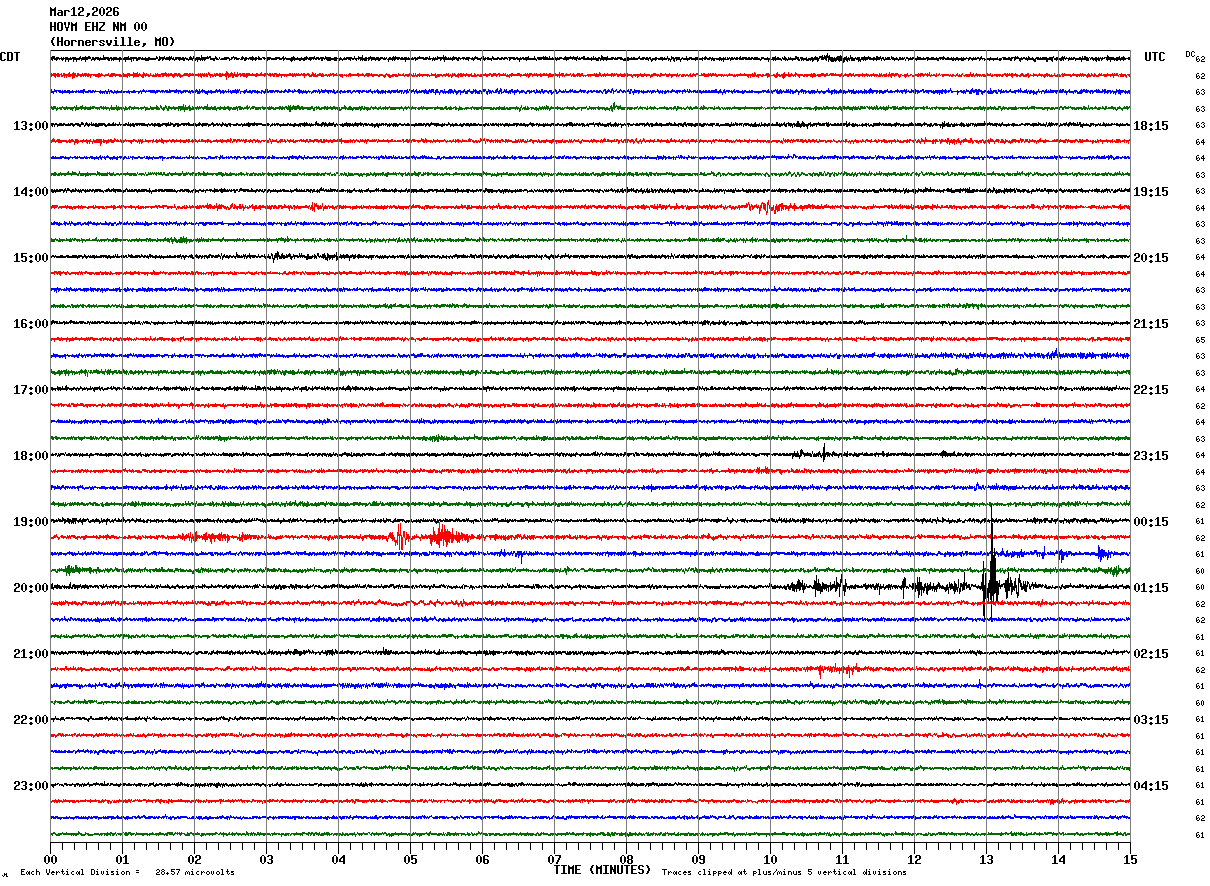Click the 18:15 UTC time label
Viewport: 1210px width, 886px height.
pos(1151,126)
